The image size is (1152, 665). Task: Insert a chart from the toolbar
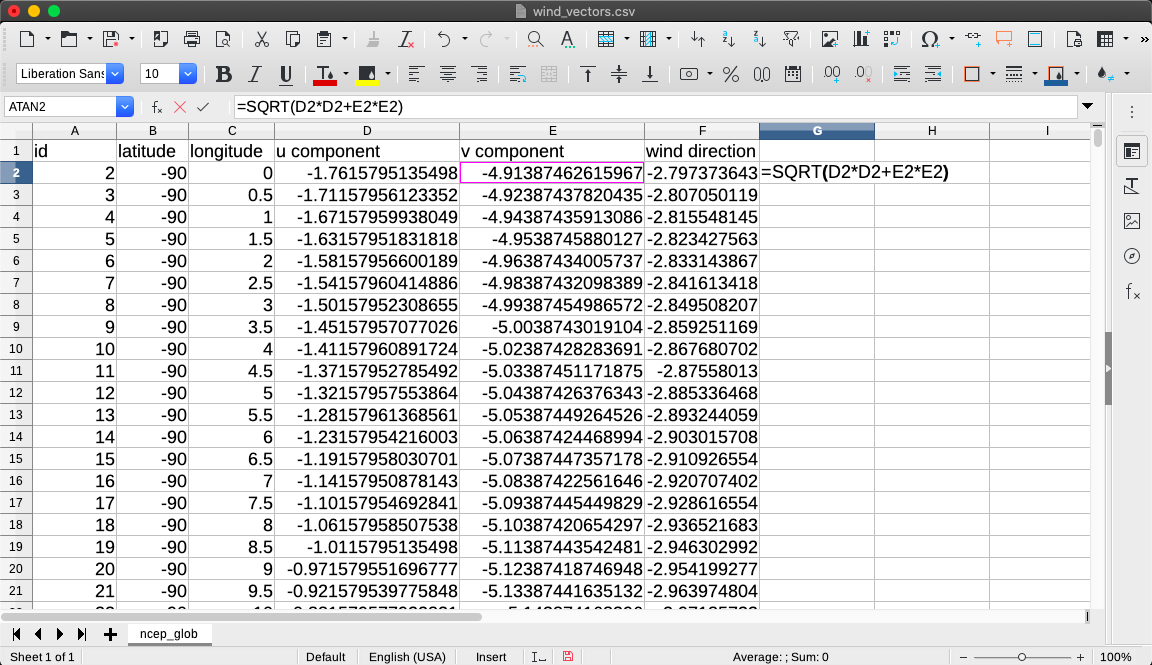click(x=861, y=40)
